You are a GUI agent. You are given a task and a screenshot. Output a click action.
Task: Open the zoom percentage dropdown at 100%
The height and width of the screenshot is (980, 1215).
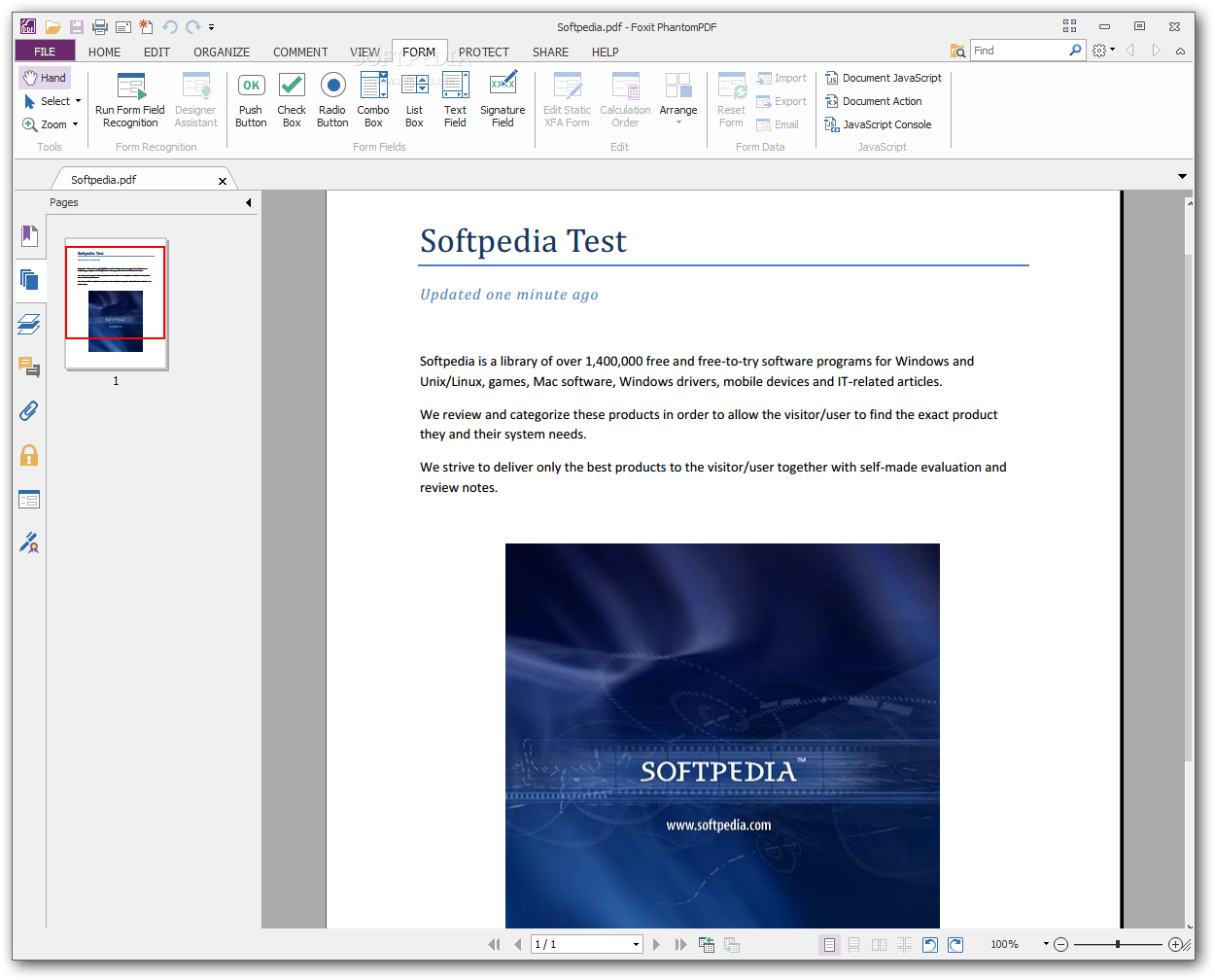1046,944
